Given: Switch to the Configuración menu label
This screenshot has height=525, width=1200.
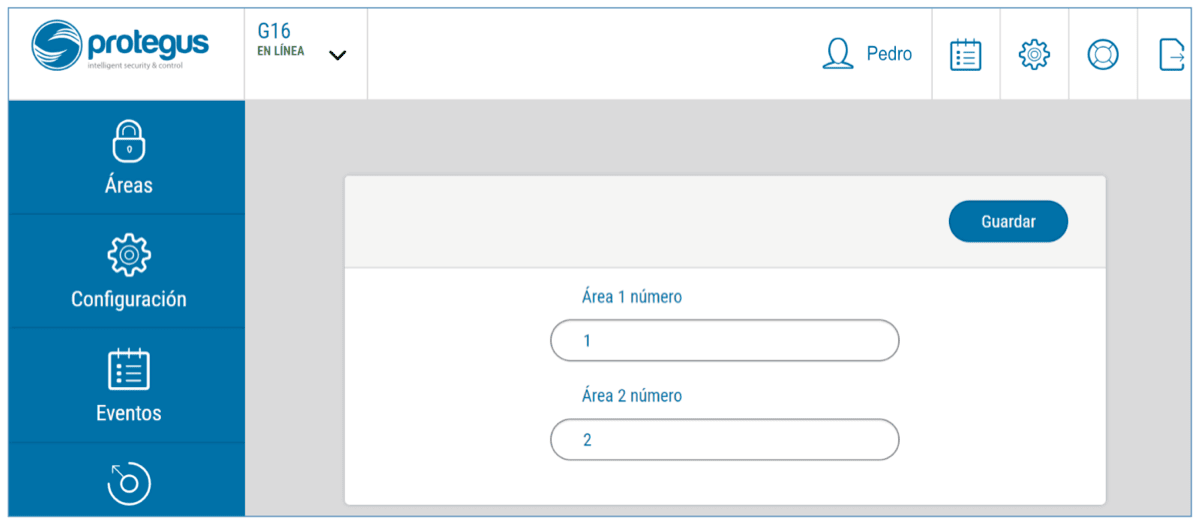Looking at the screenshot, I should (128, 299).
